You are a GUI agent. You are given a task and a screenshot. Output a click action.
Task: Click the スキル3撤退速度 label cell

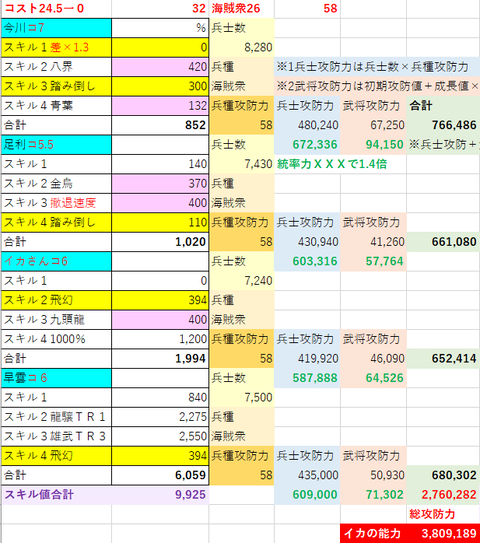click(56, 203)
